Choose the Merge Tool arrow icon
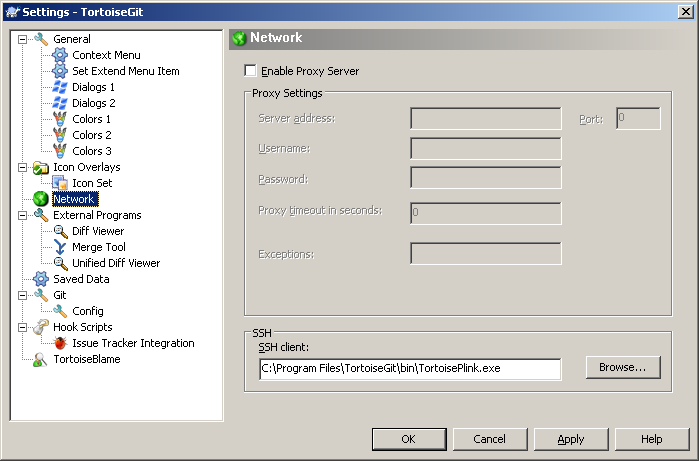 pos(60,247)
